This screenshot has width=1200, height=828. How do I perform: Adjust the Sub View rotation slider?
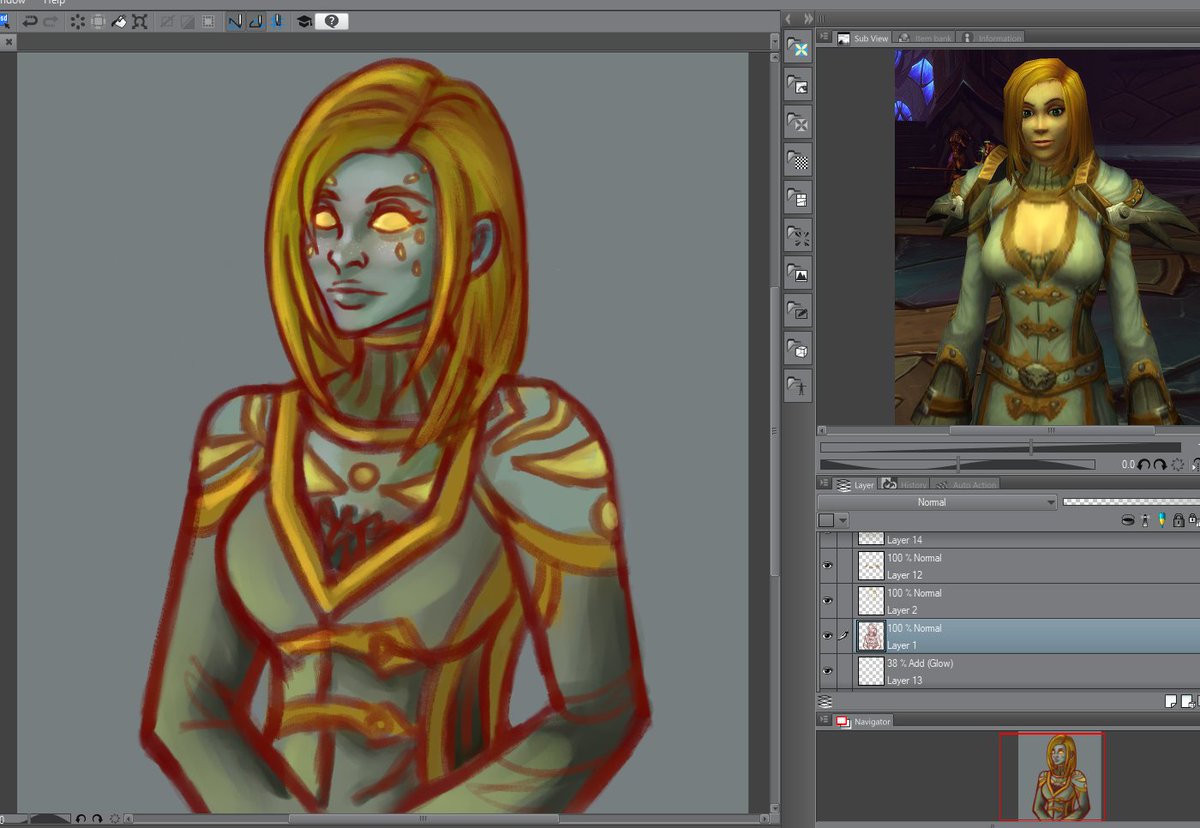coord(957,464)
